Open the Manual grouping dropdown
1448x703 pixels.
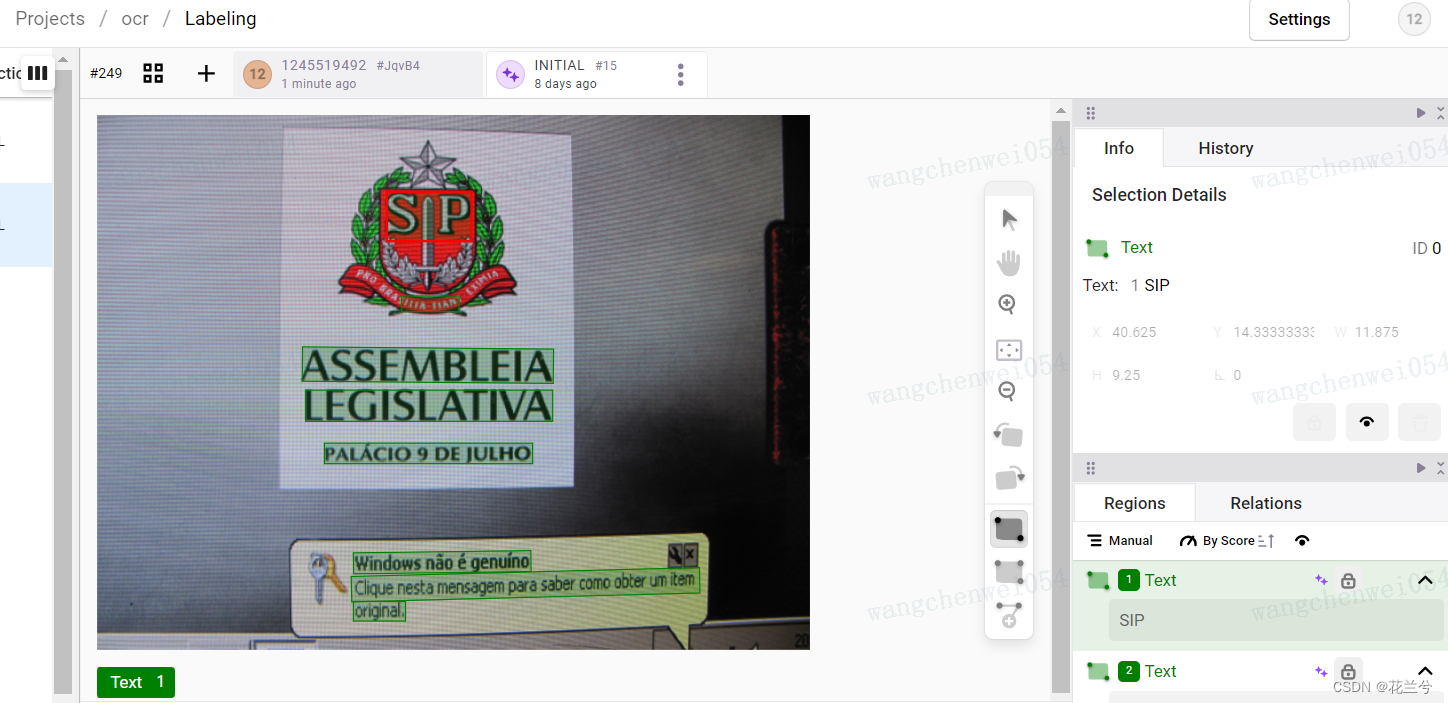1120,541
